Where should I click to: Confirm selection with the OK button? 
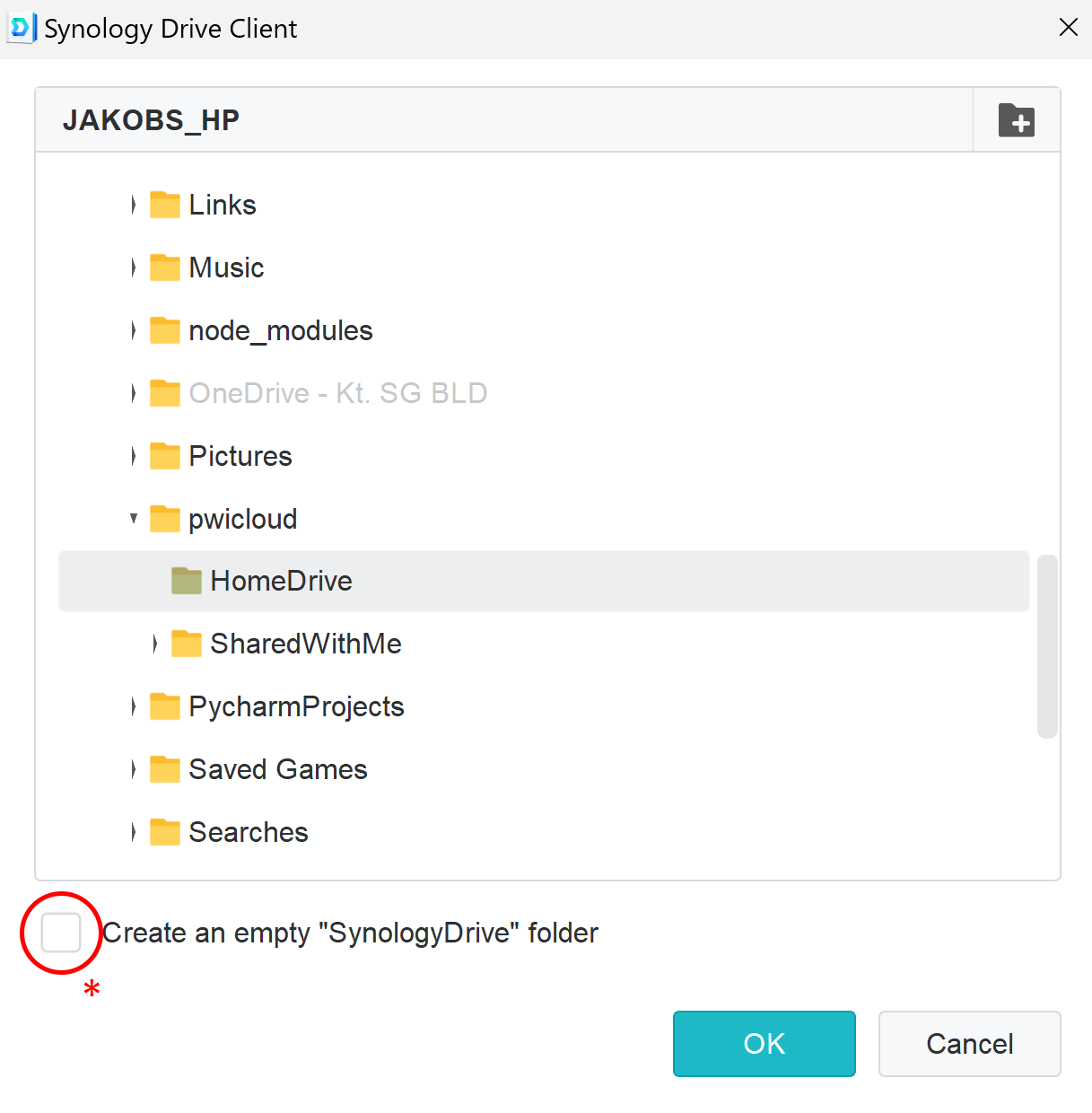[x=764, y=1044]
